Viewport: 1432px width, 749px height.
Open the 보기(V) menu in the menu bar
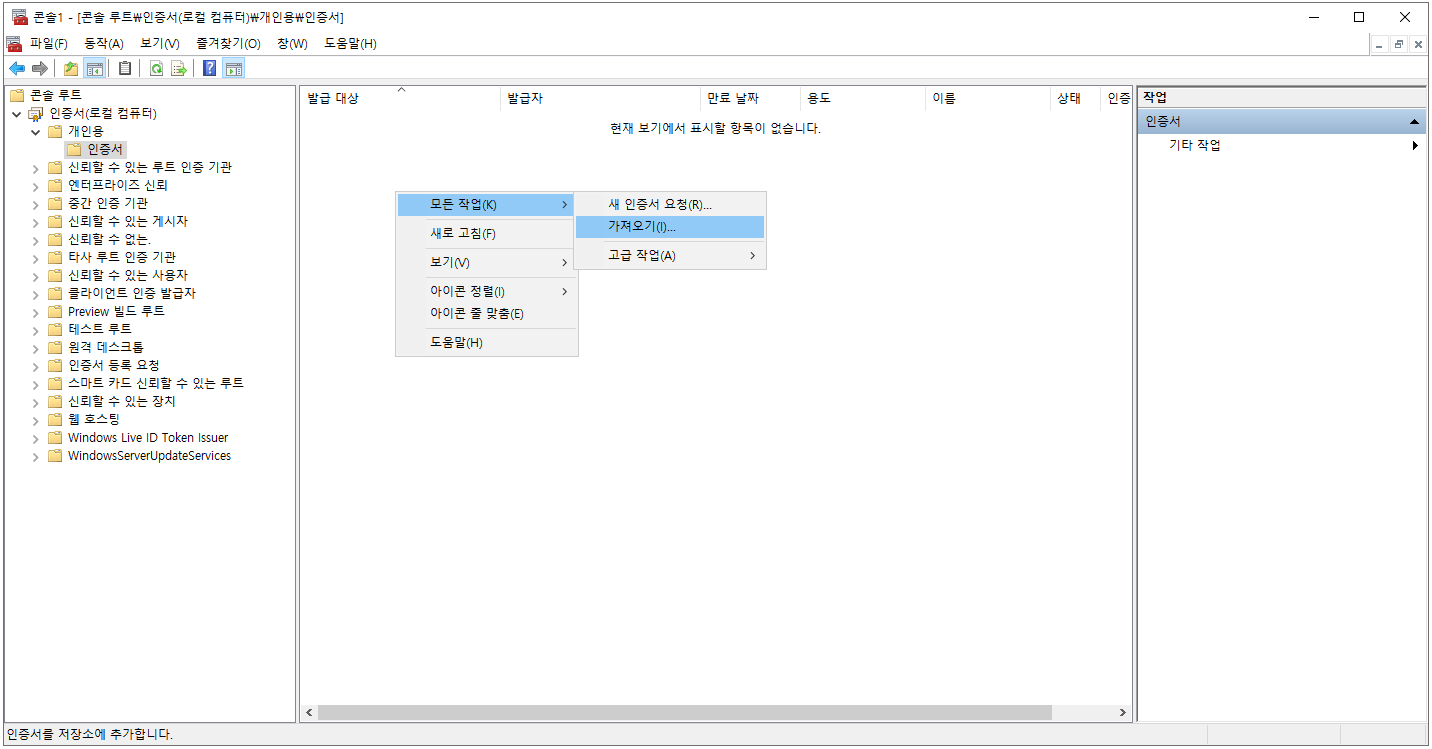(160, 43)
